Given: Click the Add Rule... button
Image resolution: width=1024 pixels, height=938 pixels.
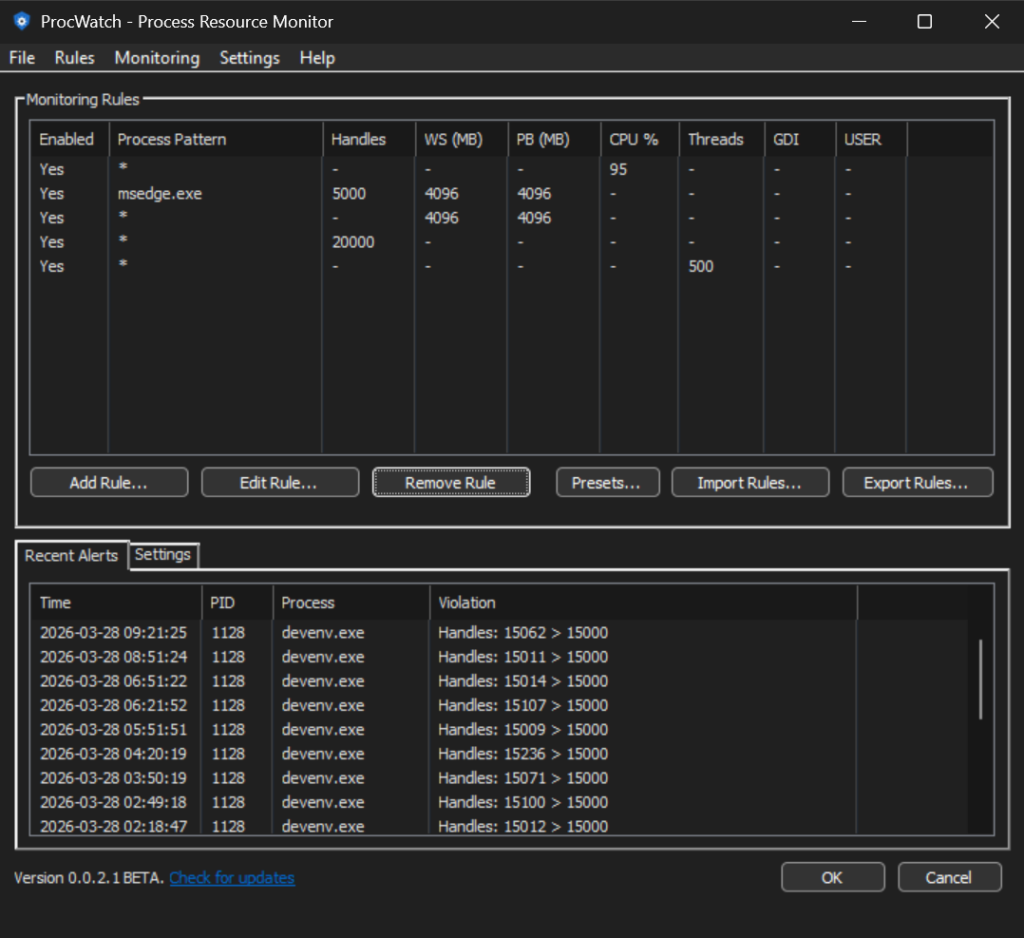Looking at the screenshot, I should click(109, 483).
